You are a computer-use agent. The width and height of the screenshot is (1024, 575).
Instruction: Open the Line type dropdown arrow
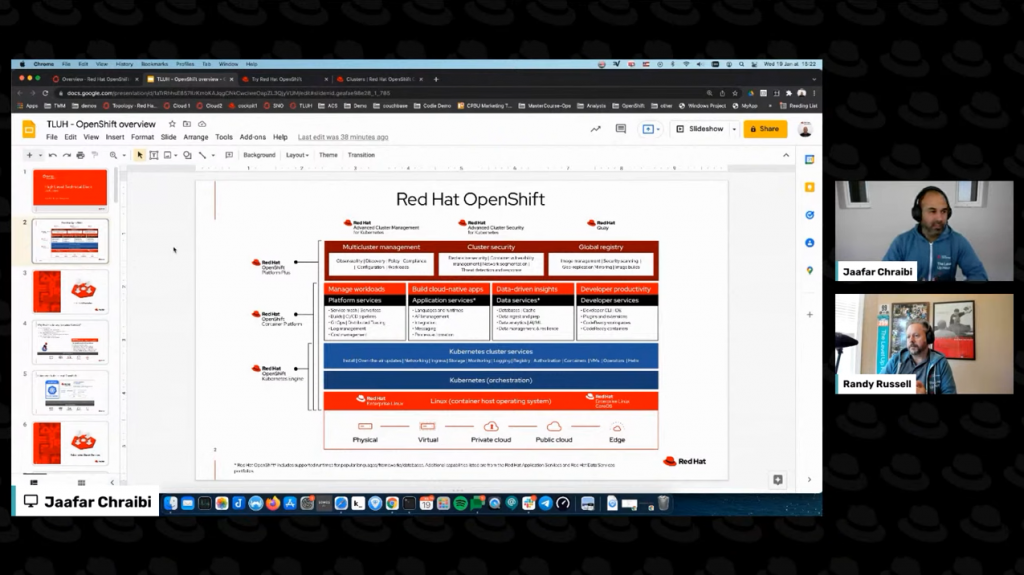click(x=213, y=156)
